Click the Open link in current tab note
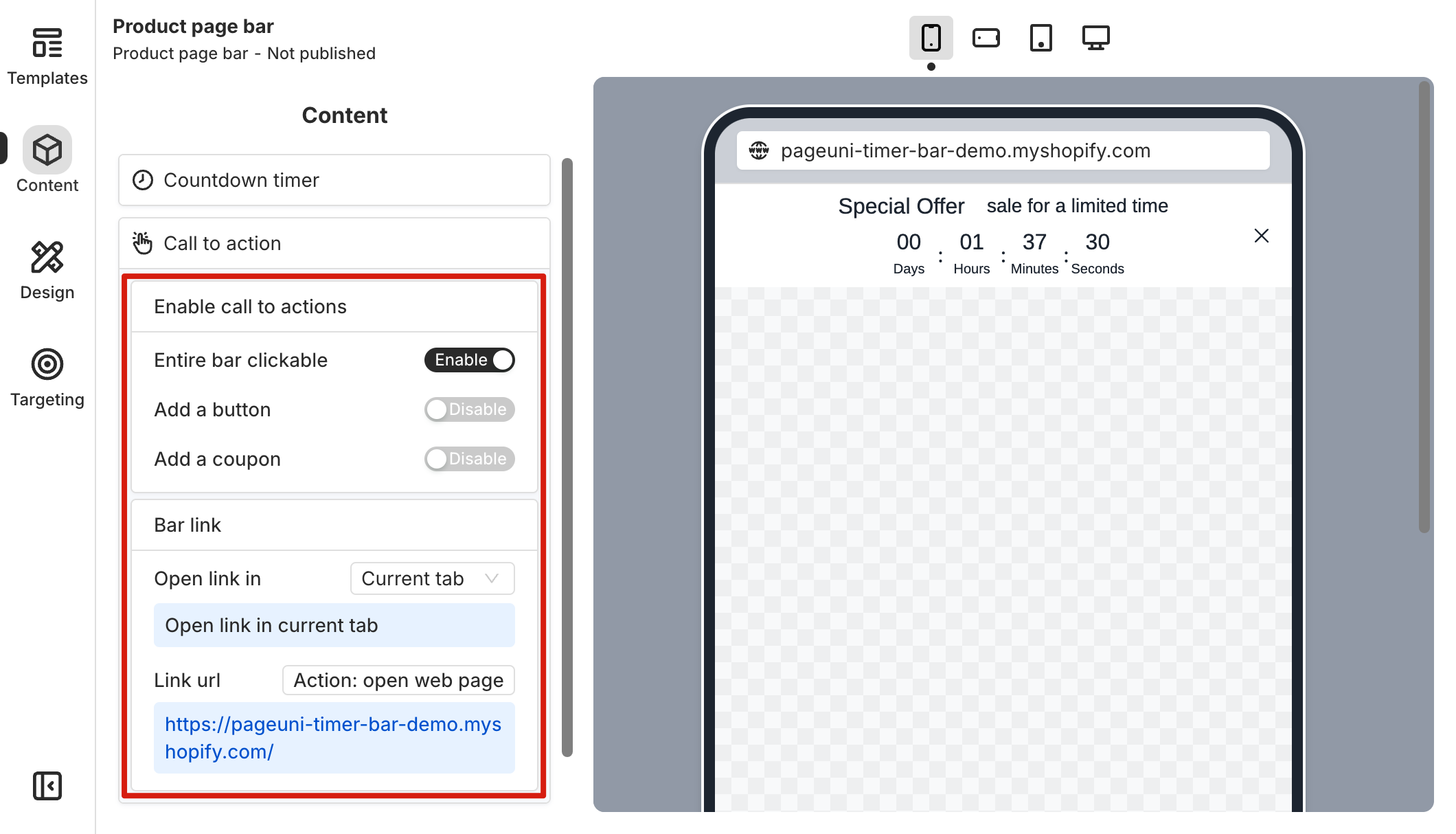Image resolution: width=1456 pixels, height=834 pixels. [x=334, y=625]
